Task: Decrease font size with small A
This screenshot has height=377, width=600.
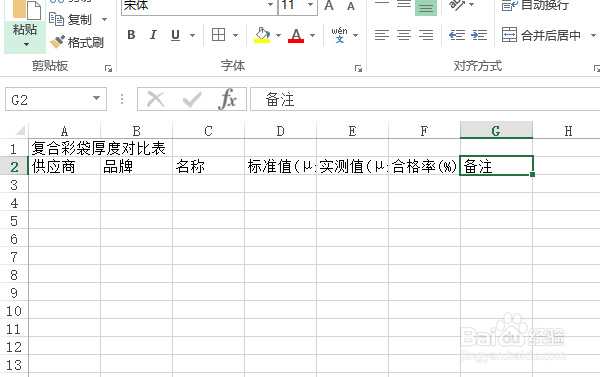Action: coord(351,6)
